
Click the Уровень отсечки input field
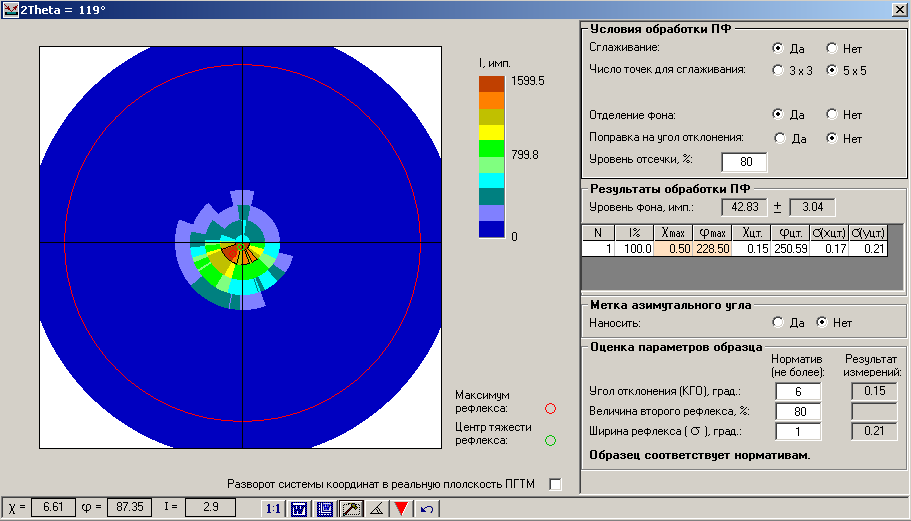(x=744, y=162)
